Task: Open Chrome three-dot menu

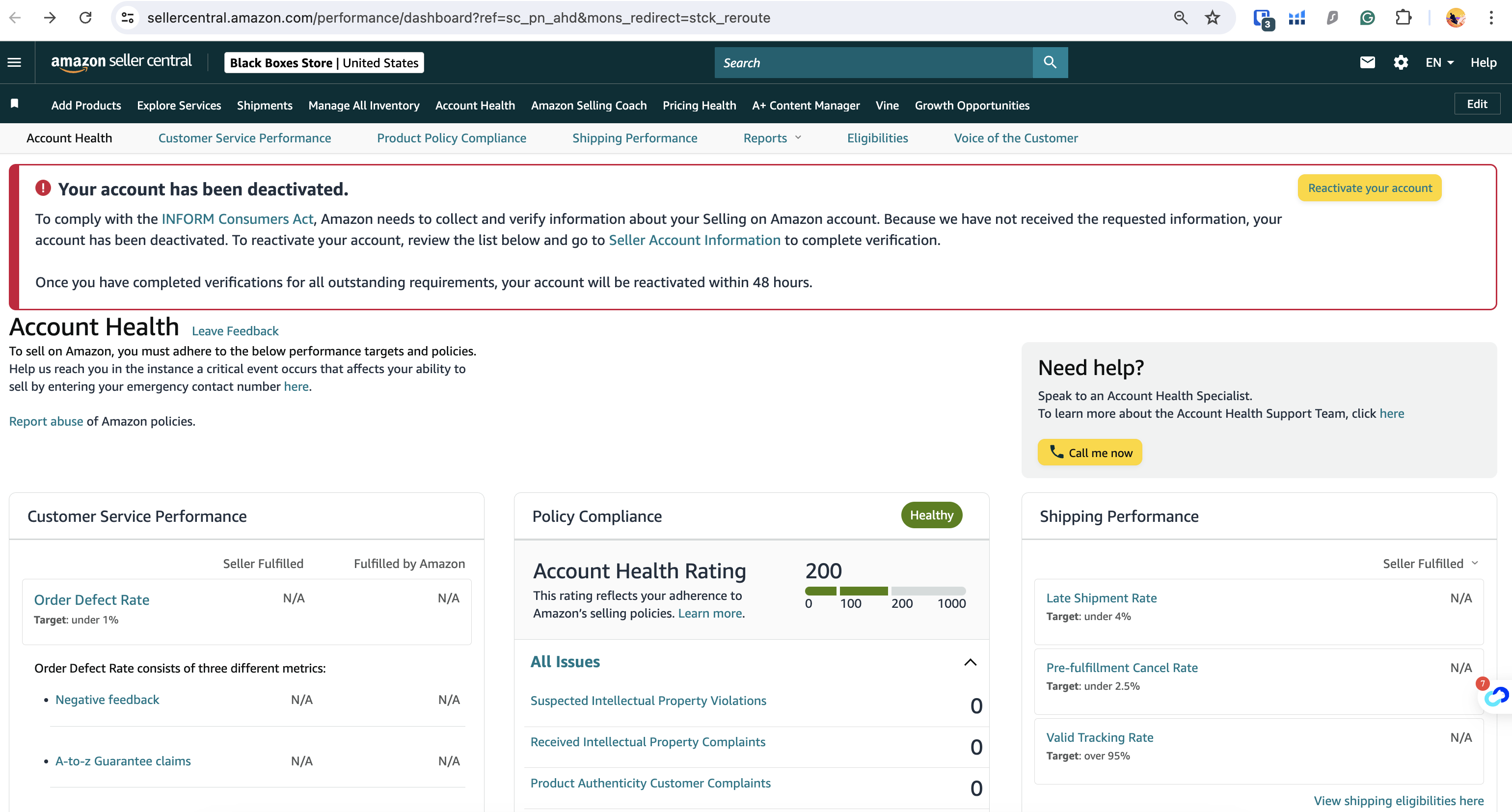Action: pos(1491,18)
